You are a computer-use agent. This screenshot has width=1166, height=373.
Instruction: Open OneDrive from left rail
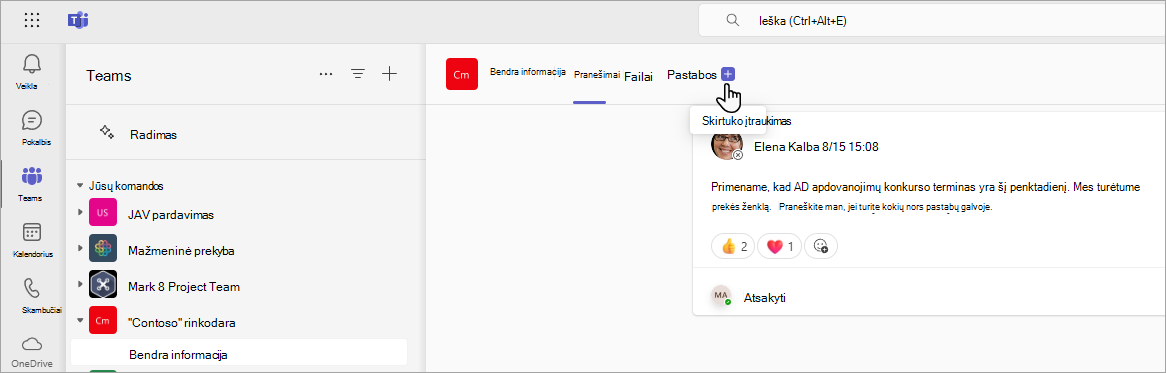(31, 351)
